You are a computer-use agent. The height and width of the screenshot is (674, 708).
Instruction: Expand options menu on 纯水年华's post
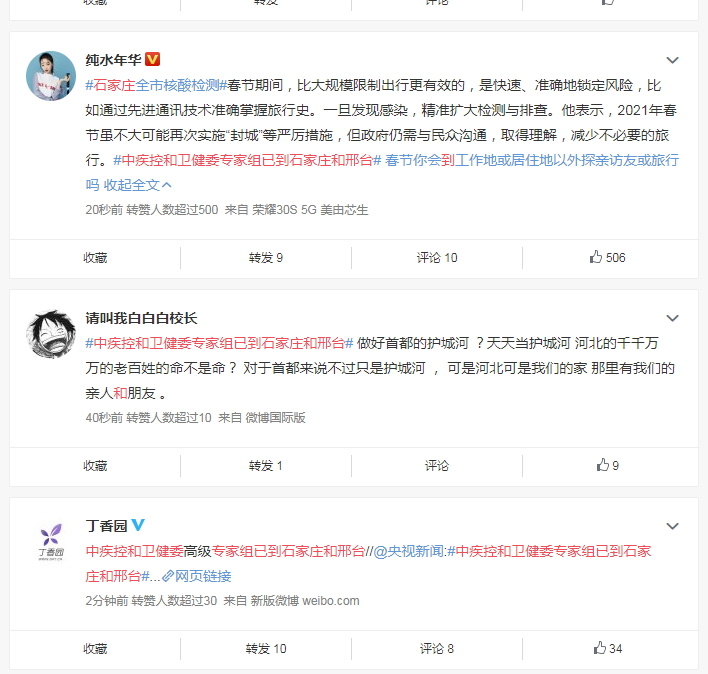coord(672,60)
